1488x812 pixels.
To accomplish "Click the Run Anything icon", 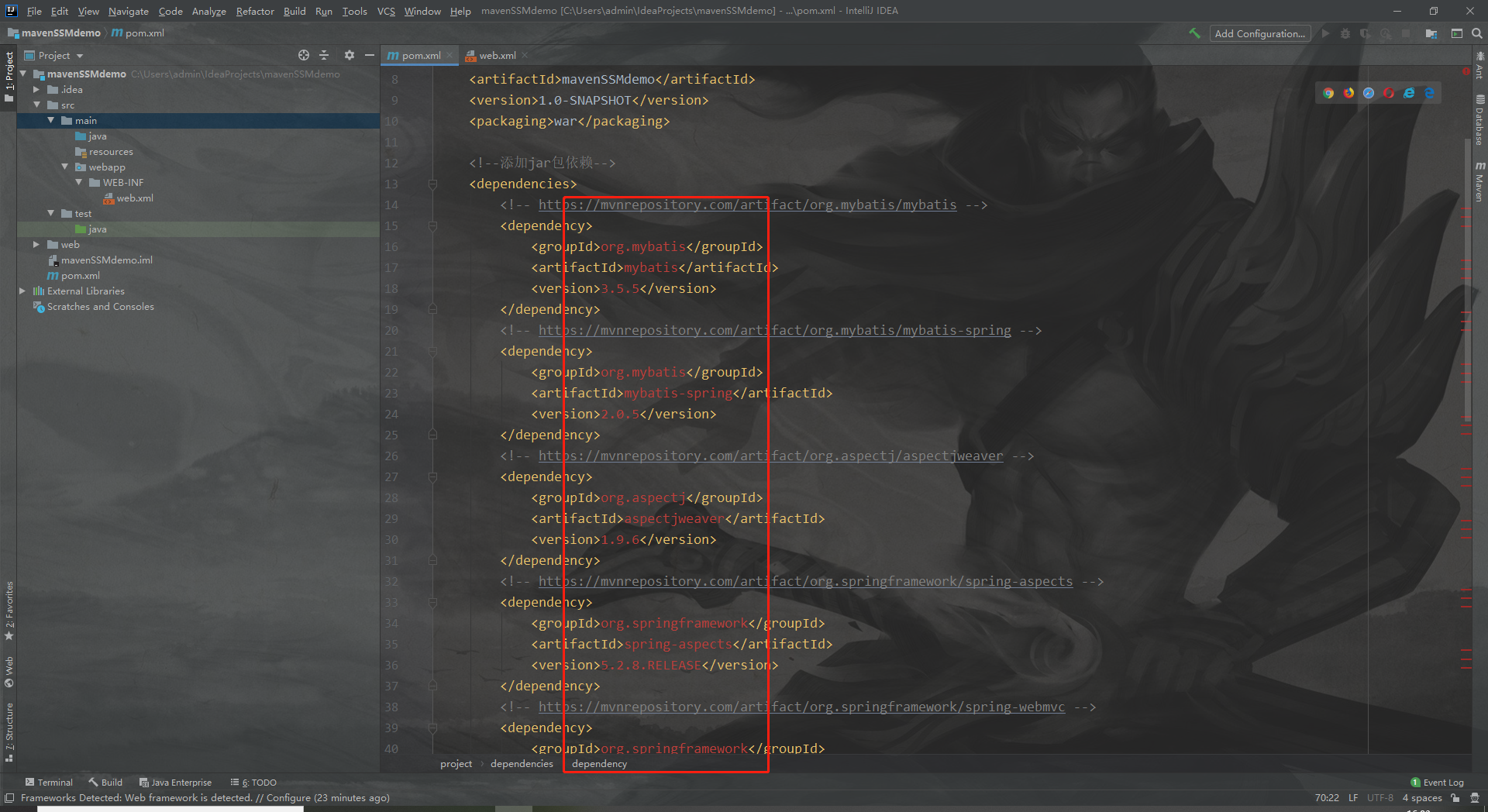I will pos(1457,33).
